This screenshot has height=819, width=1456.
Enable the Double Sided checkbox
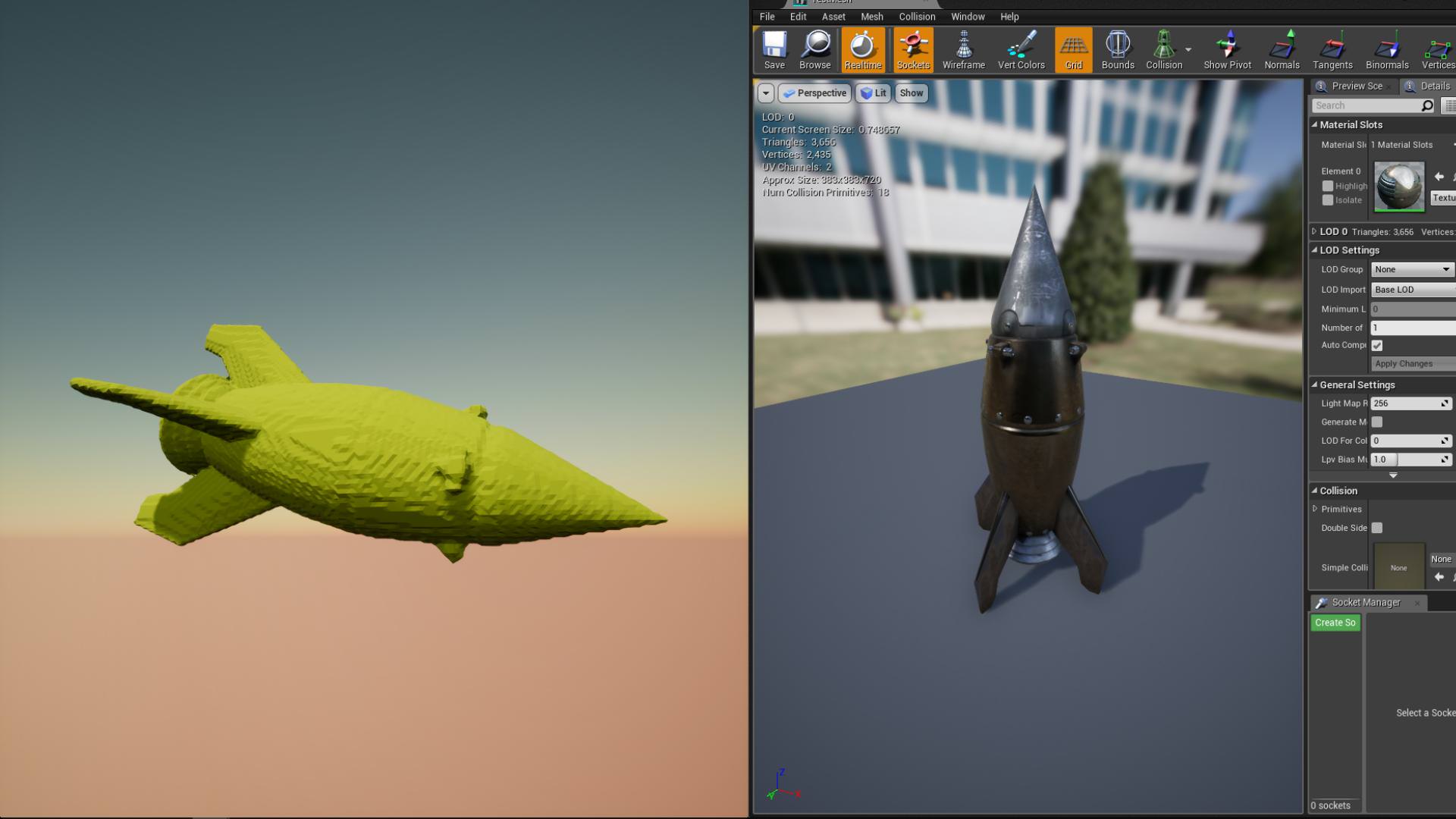(1377, 527)
